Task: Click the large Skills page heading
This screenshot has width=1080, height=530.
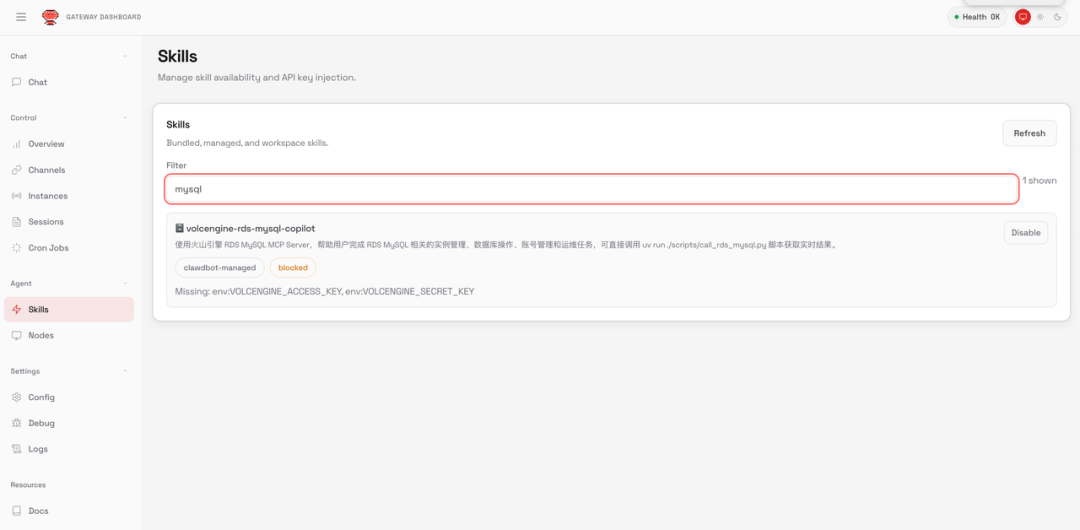Action: coord(178,57)
